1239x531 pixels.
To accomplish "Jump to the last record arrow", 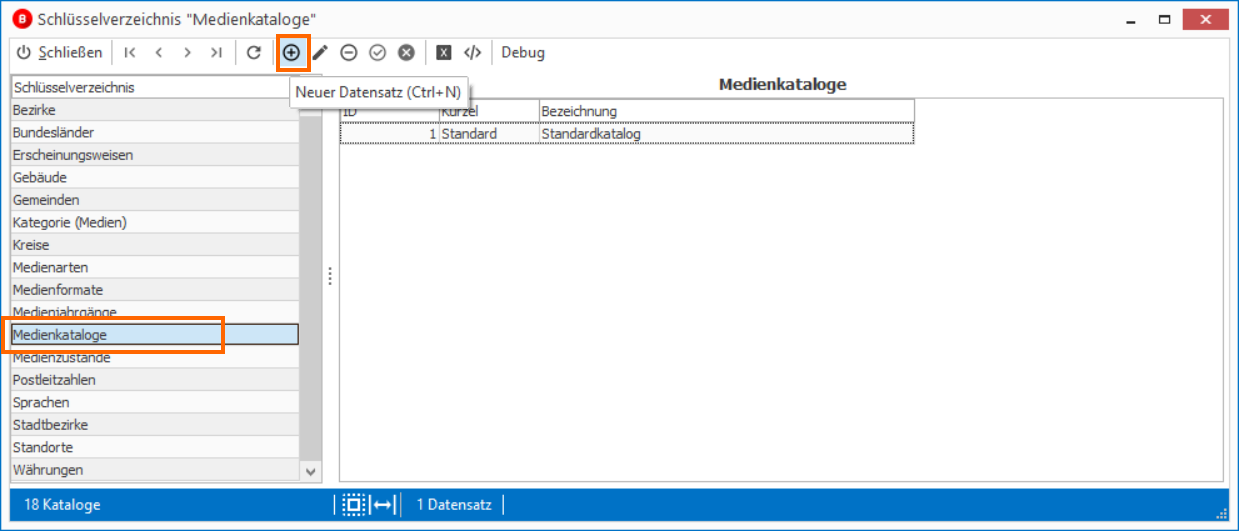I will pos(216,52).
